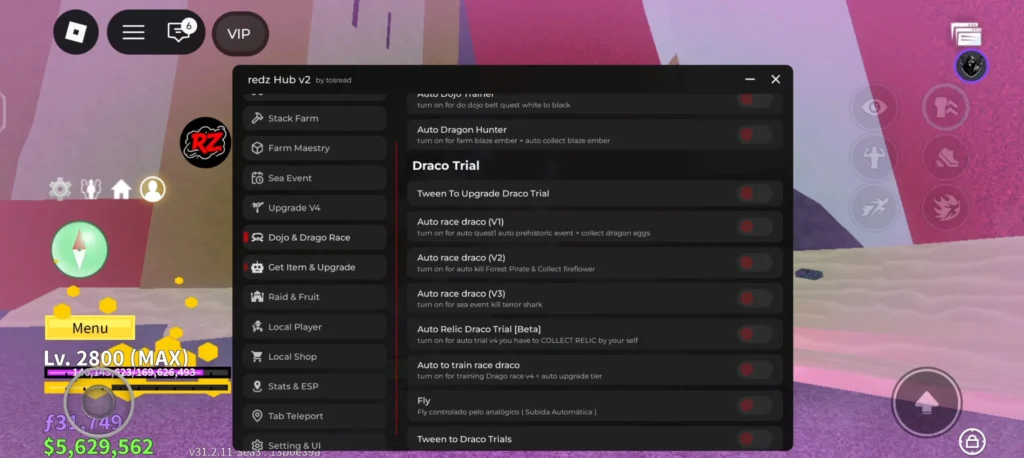Open chat with 6 notifications
Screen dimensions: 1024x458
(x=180, y=31)
